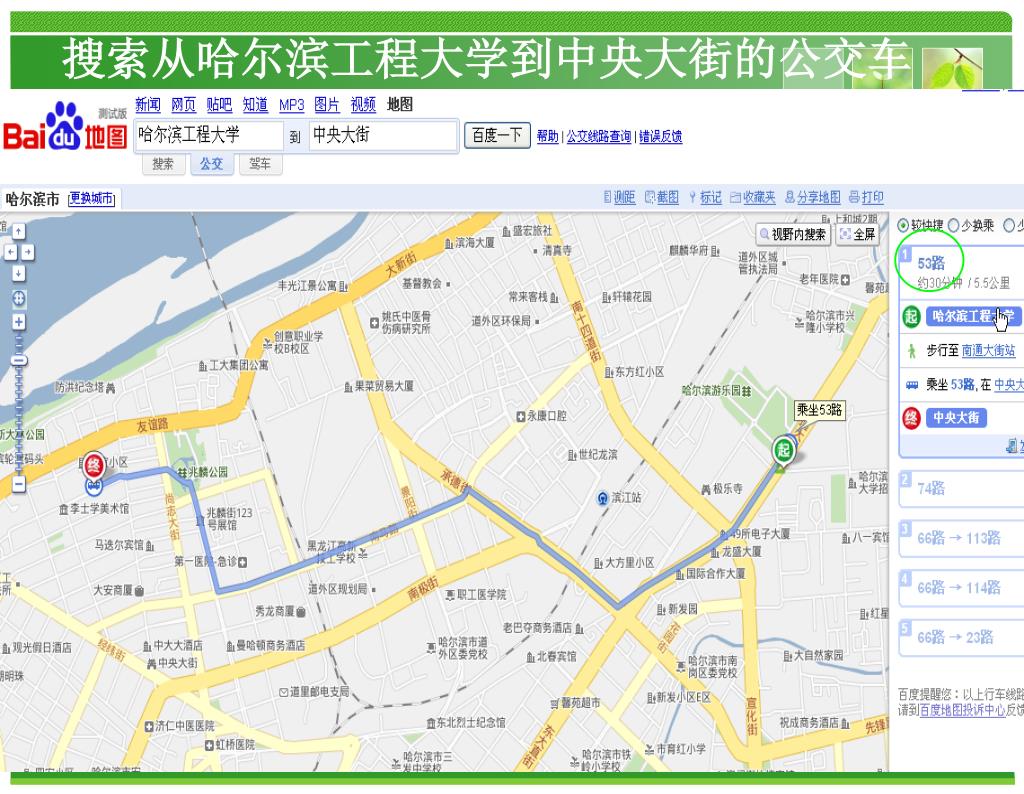Expand route 2 74路
This screenshot has width=1024, height=794.
961,488
